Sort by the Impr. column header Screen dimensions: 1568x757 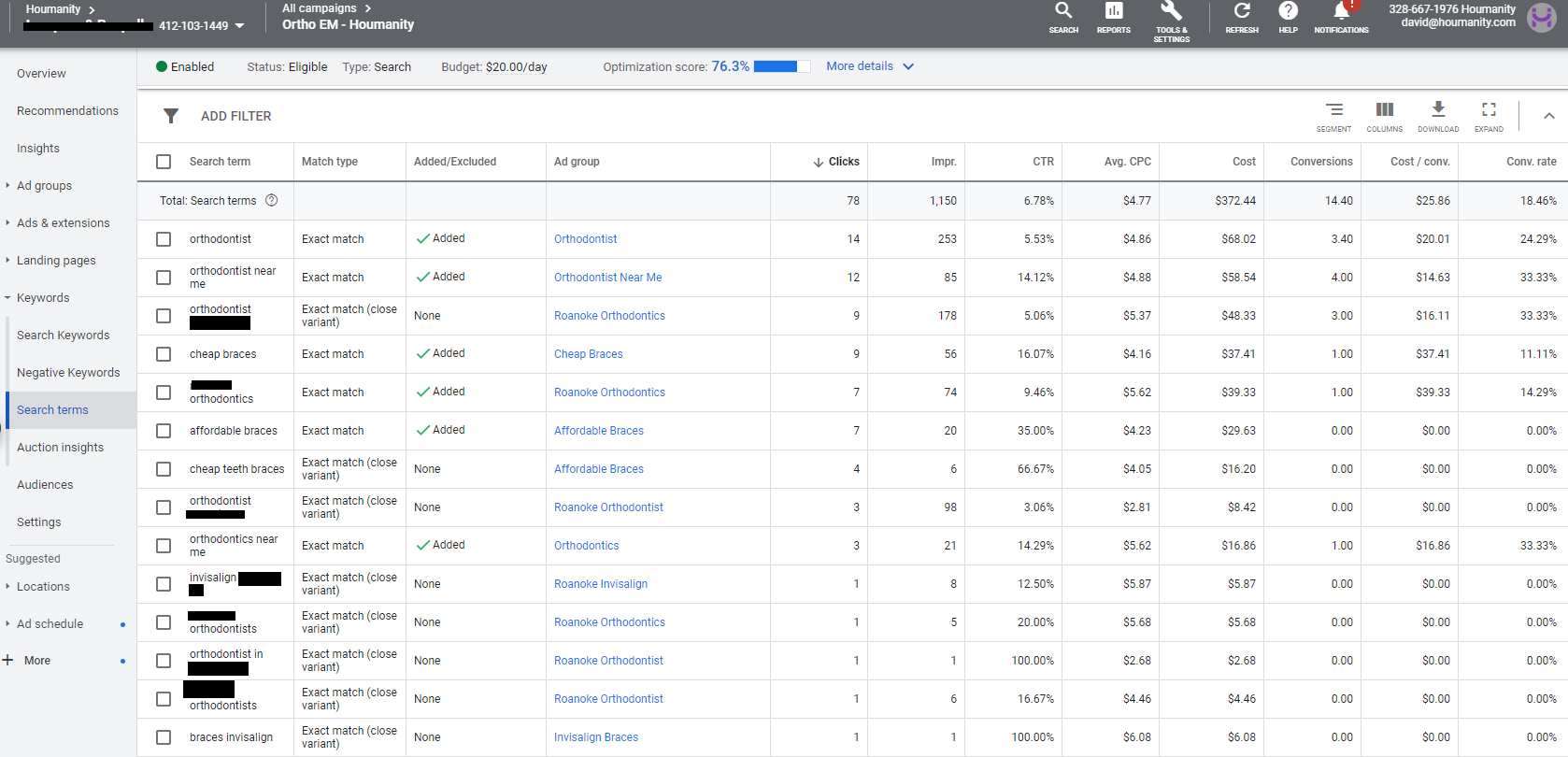point(944,162)
